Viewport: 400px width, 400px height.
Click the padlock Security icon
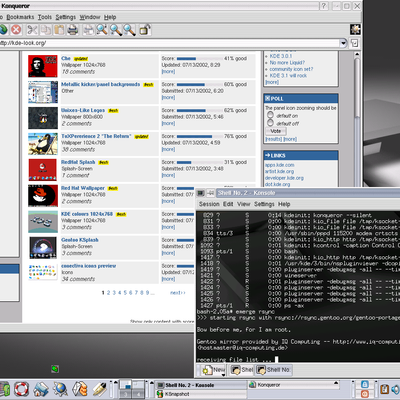145,30
